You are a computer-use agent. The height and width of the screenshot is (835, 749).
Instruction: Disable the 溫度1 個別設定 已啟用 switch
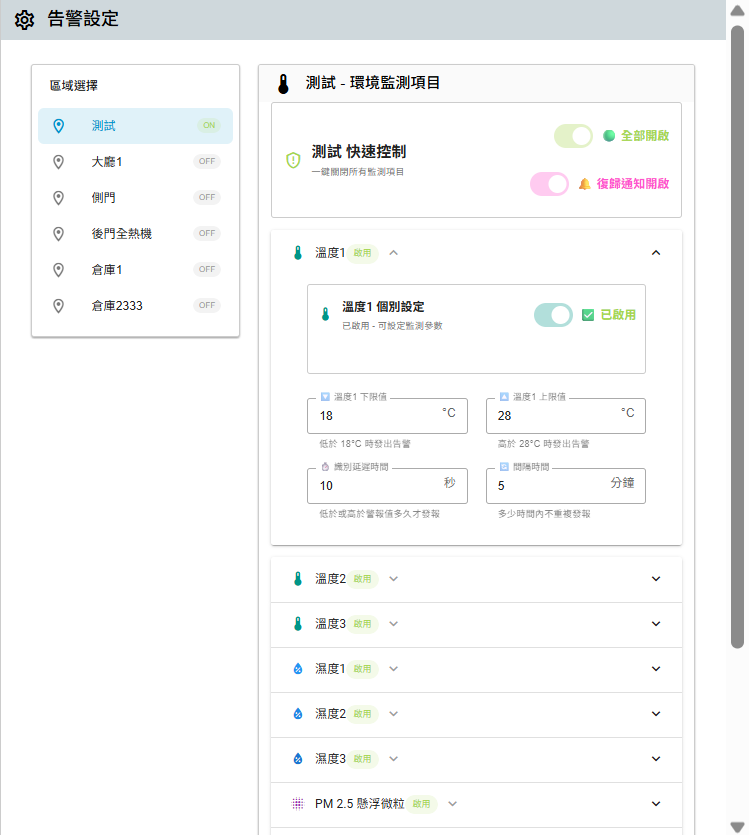(553, 315)
